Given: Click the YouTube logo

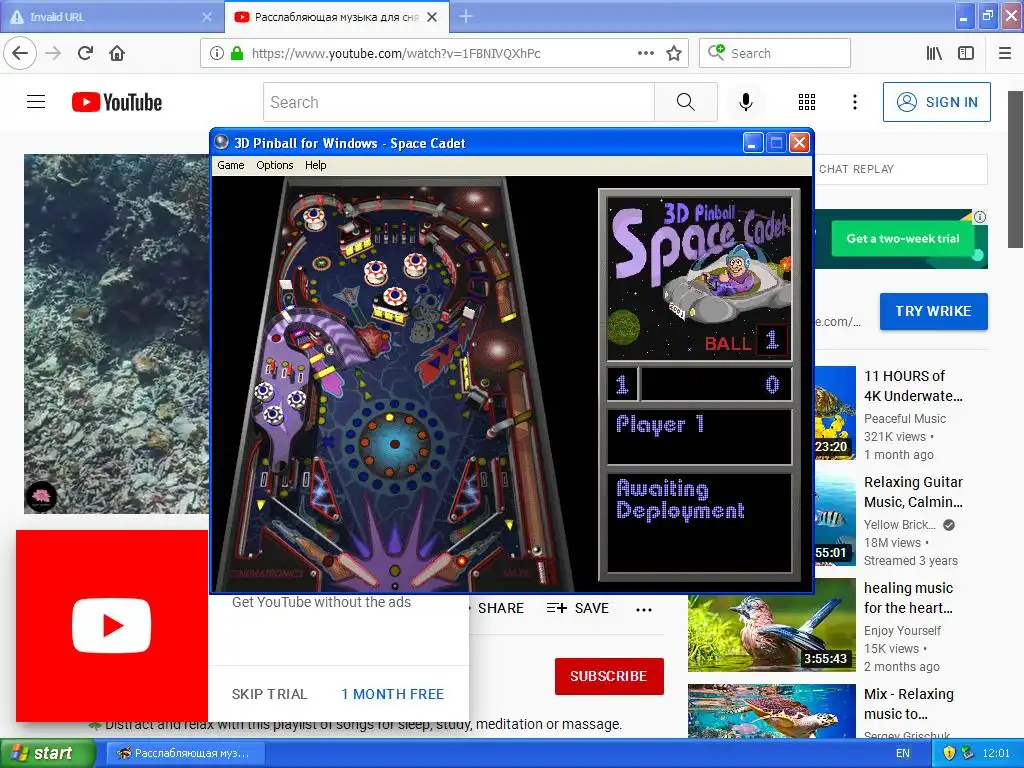Looking at the screenshot, I should [x=117, y=103].
